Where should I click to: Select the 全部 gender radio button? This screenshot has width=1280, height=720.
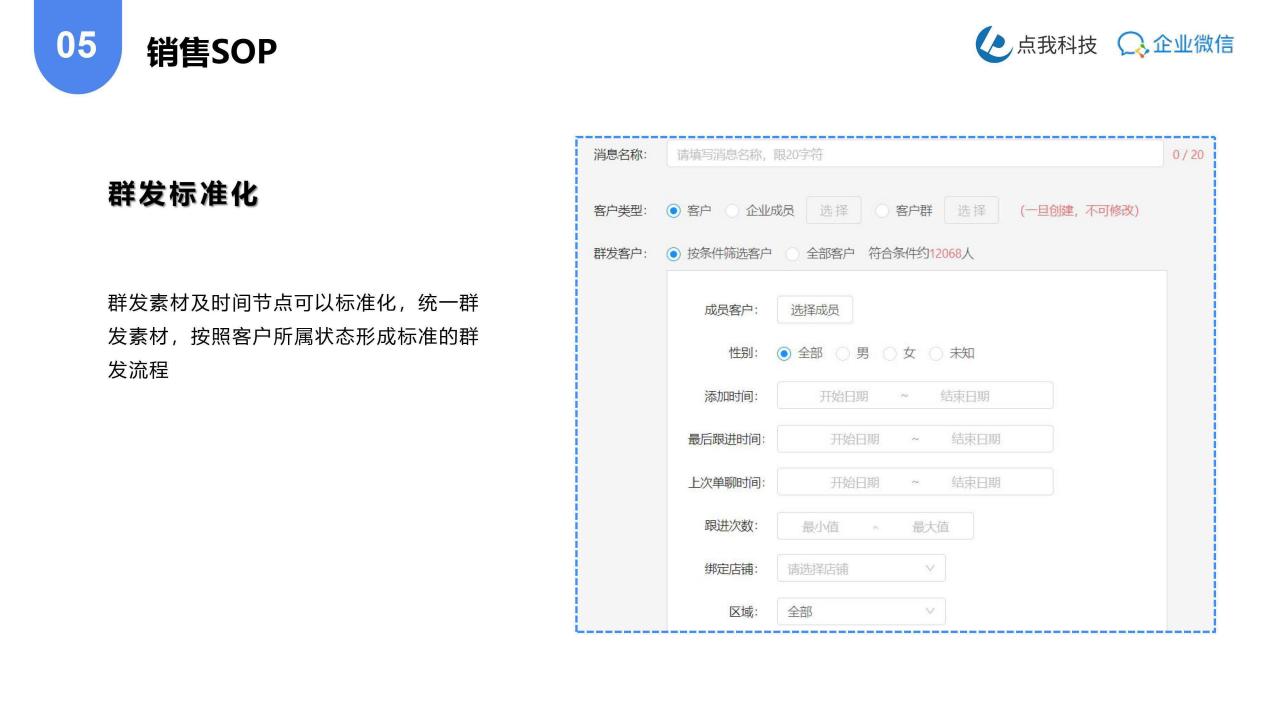[x=785, y=353]
